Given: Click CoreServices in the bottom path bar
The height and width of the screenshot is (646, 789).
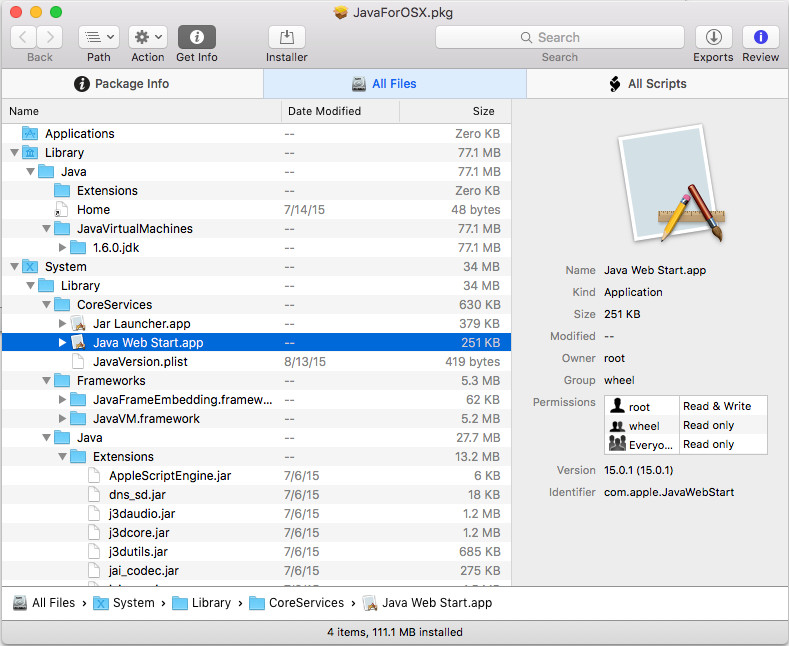Looking at the screenshot, I should (297, 603).
